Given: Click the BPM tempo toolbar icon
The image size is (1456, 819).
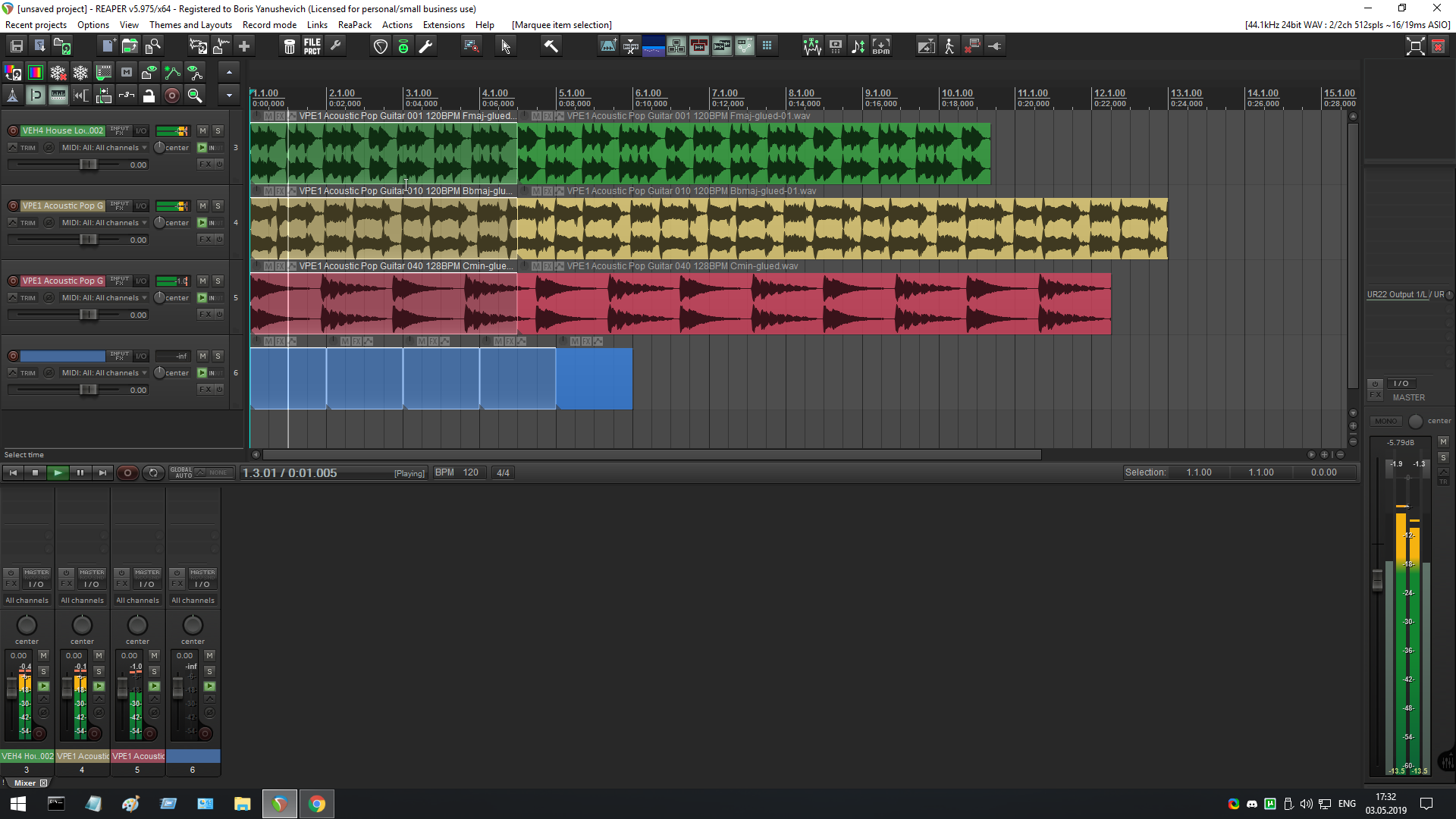Looking at the screenshot, I should (x=881, y=46).
